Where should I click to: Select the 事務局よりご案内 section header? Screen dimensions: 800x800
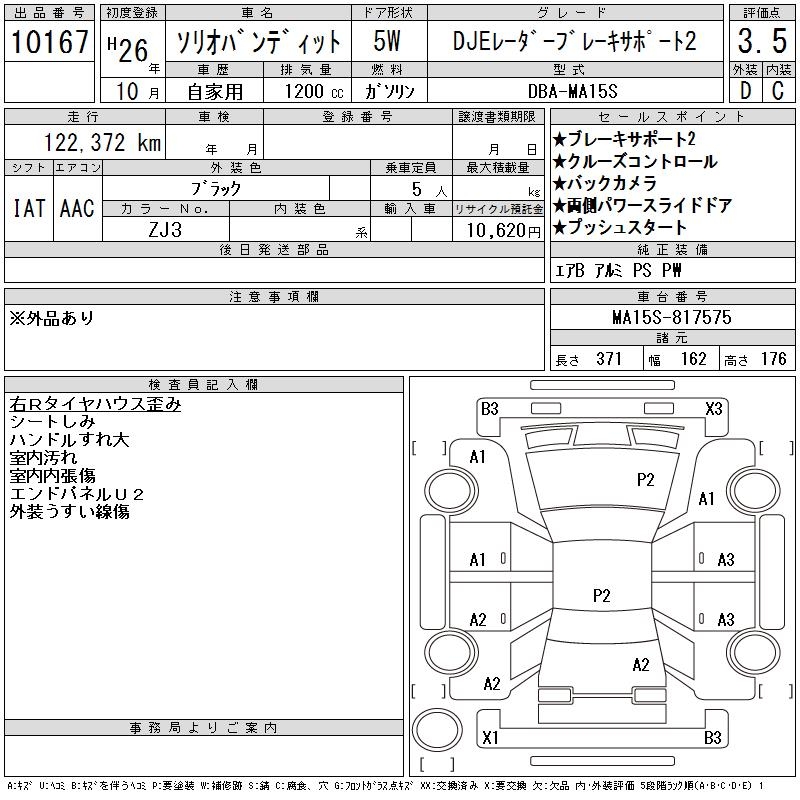[x=204, y=728]
